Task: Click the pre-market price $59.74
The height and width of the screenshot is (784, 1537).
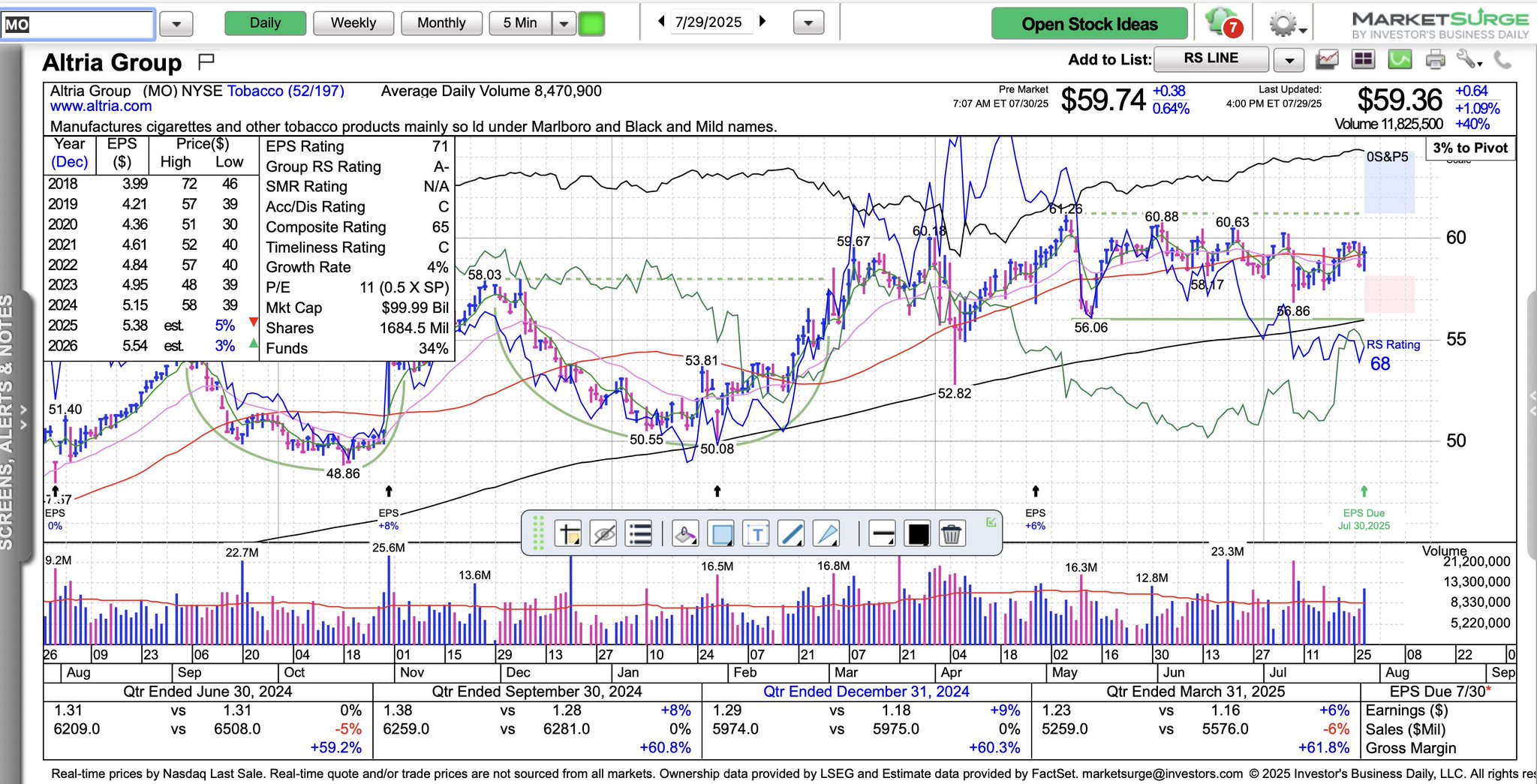Action: pyautogui.click(x=1102, y=99)
